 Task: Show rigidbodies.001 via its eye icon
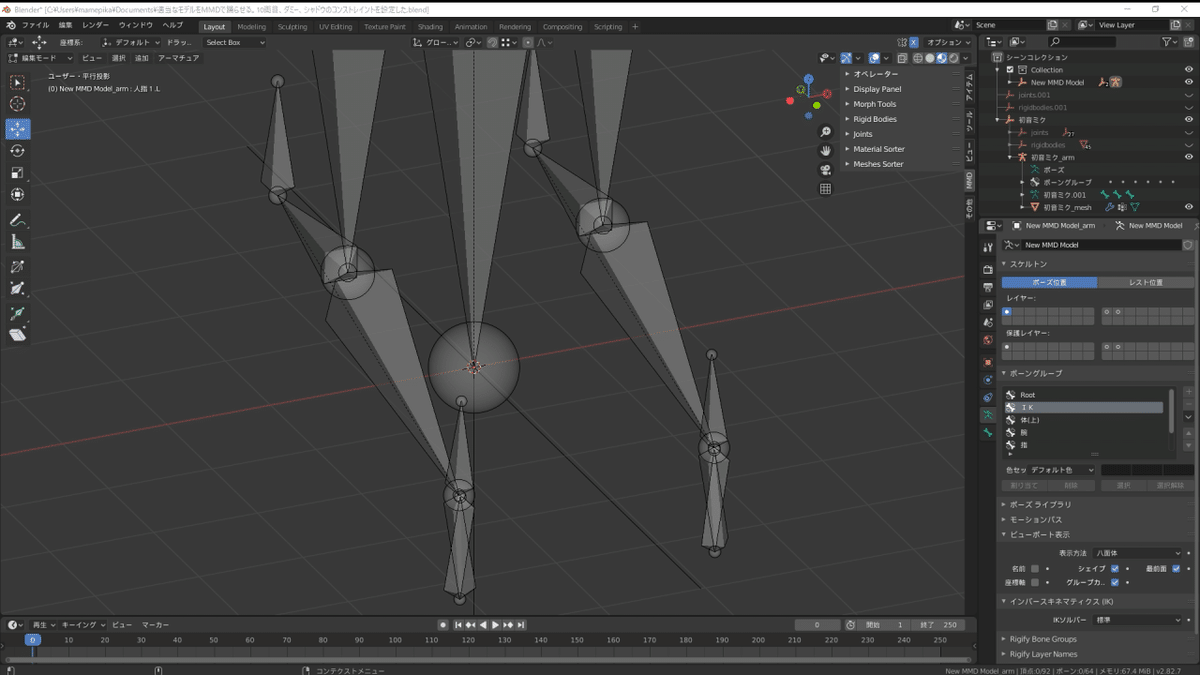coord(1189,107)
